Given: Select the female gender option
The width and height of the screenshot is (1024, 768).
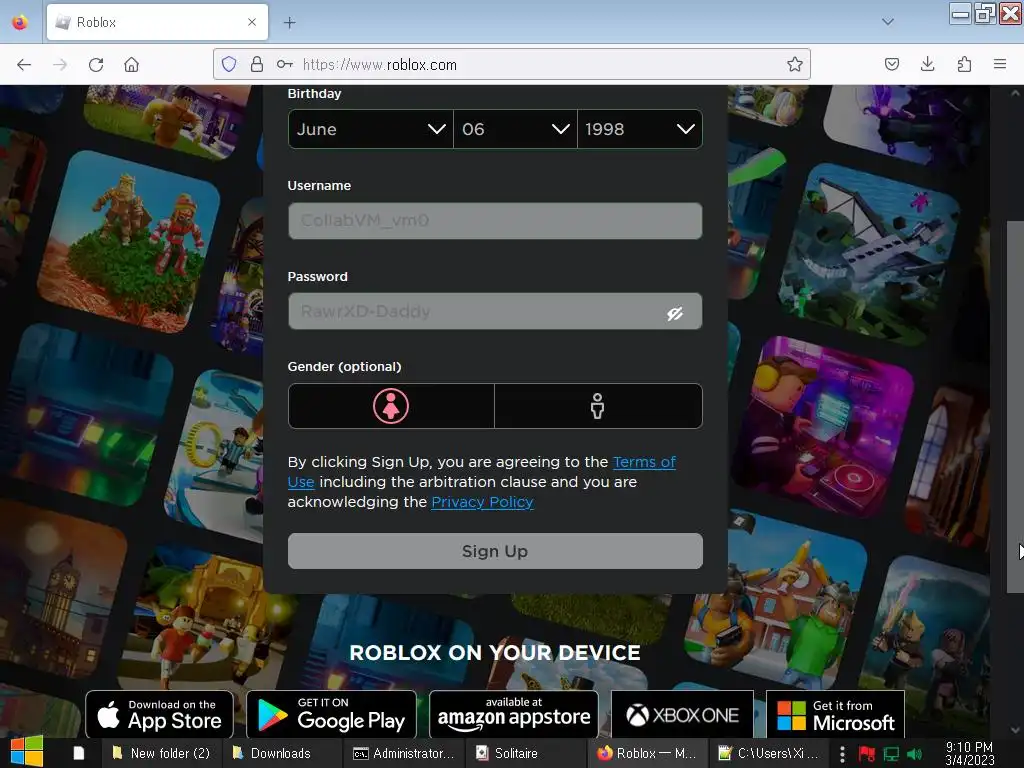Looking at the screenshot, I should [391, 406].
